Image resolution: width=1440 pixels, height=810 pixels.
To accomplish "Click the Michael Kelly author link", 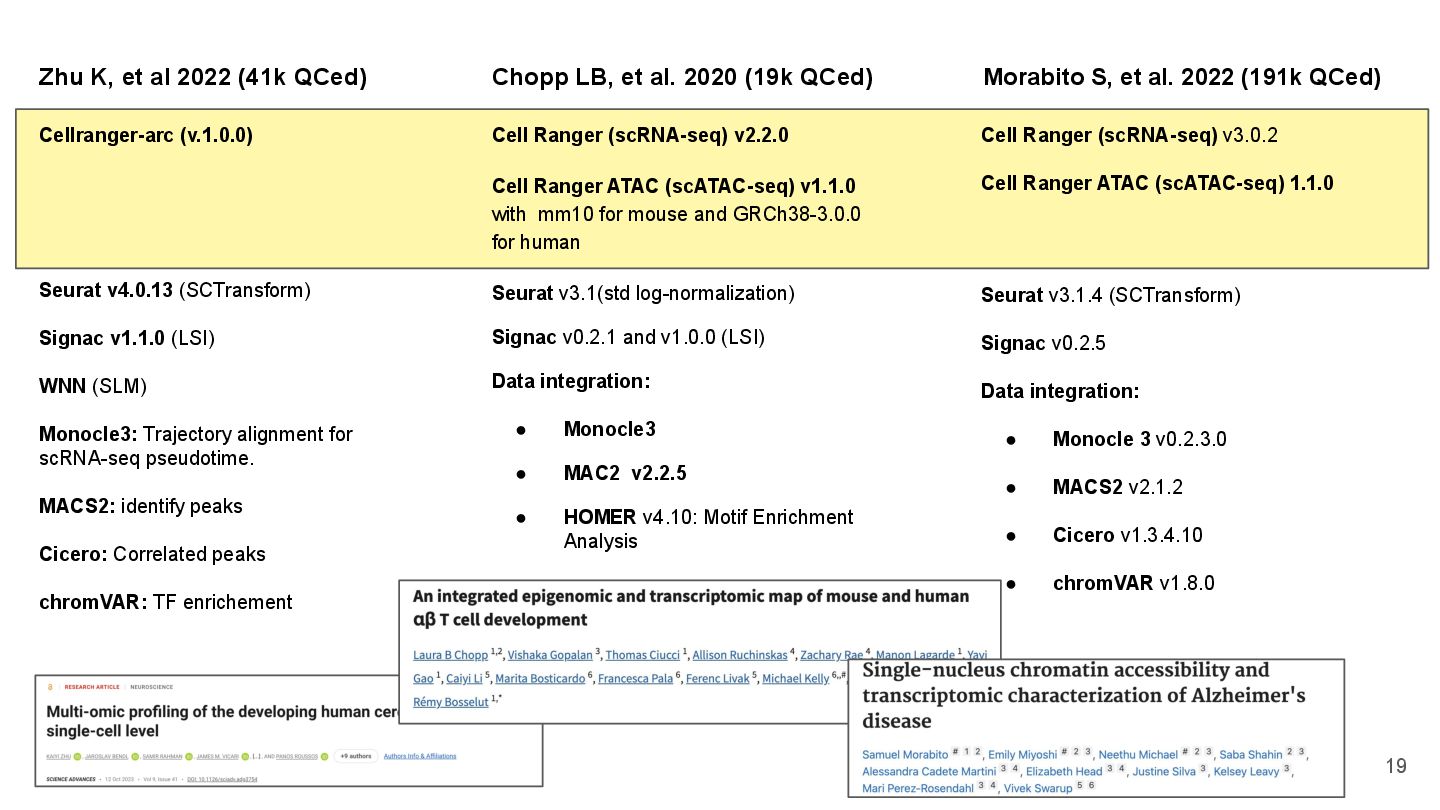I will pos(796,678).
